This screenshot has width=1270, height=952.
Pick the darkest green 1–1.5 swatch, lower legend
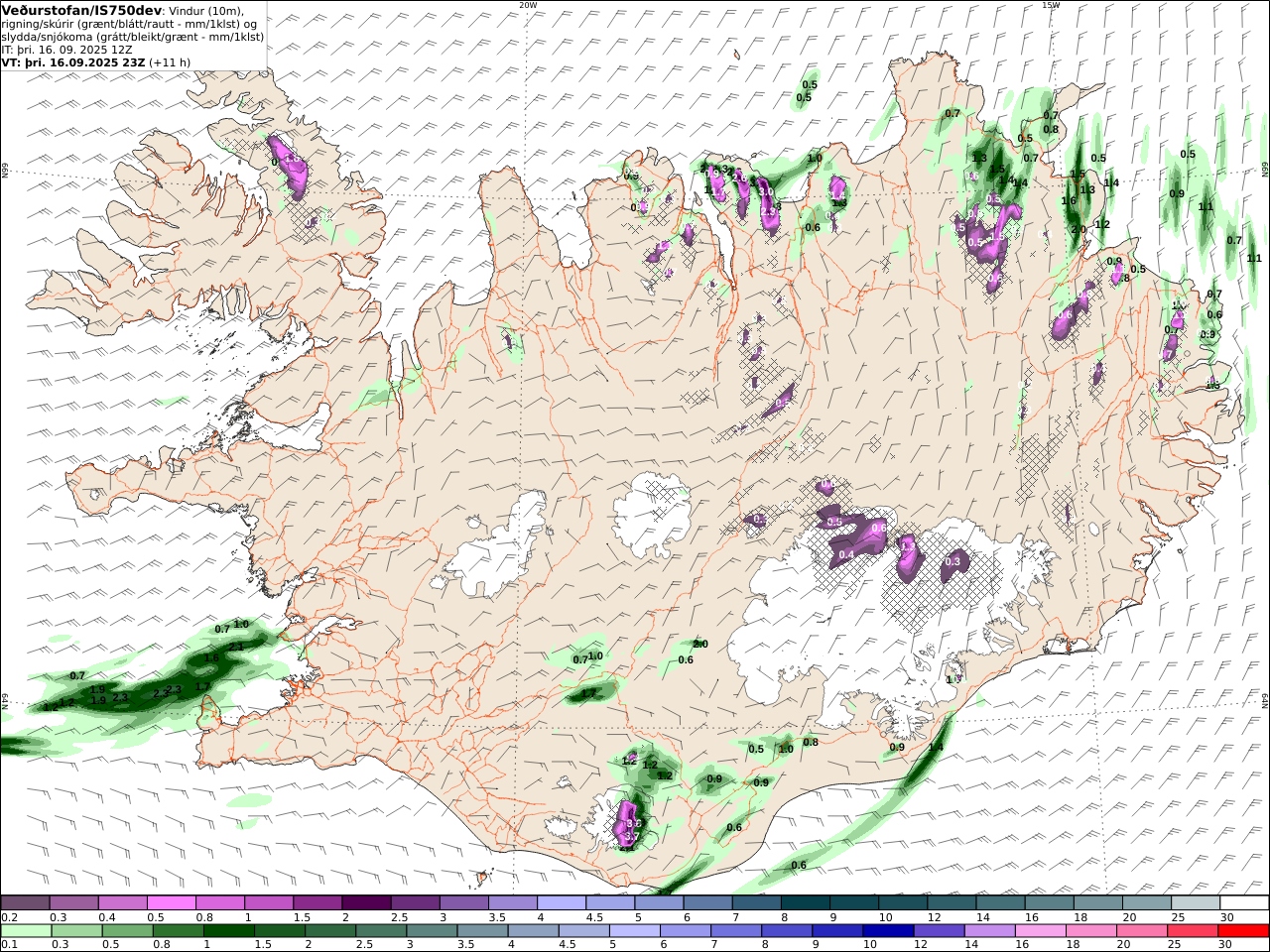pos(228,930)
